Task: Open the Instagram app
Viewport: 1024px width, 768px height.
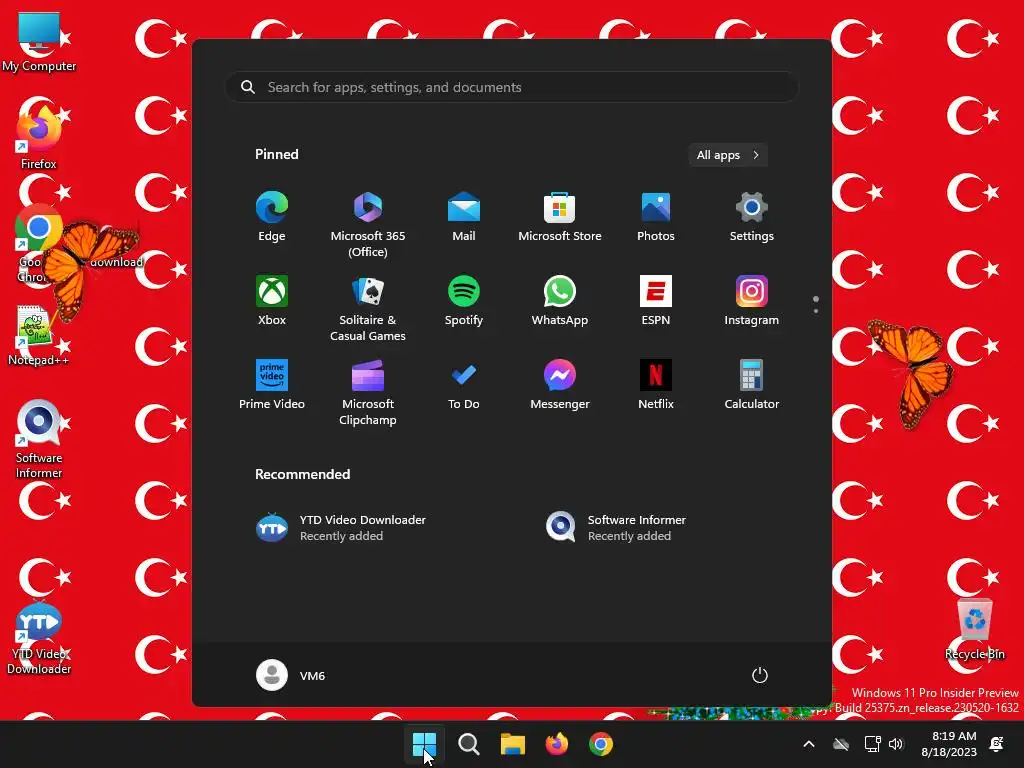Action: tap(752, 300)
